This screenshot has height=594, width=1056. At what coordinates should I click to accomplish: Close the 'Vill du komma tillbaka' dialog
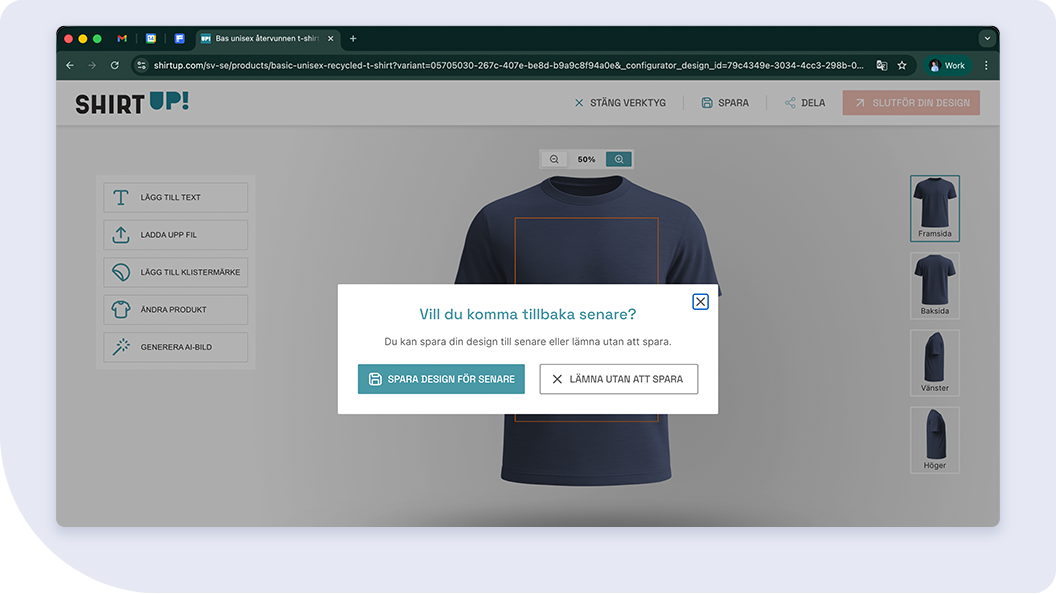(x=700, y=302)
